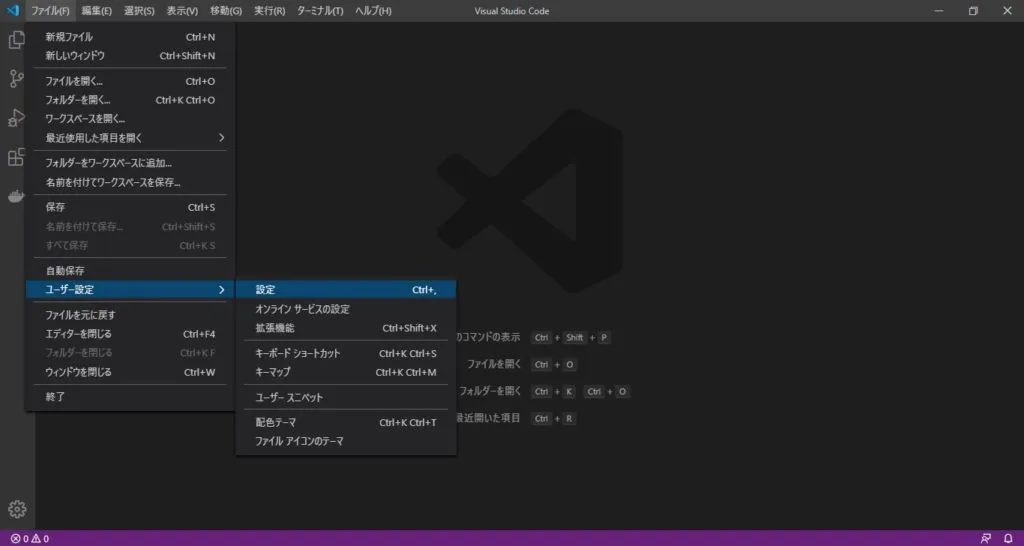This screenshot has height=546, width=1024.
Task: Open ユーザー スニペット entry
Action: pos(346,397)
